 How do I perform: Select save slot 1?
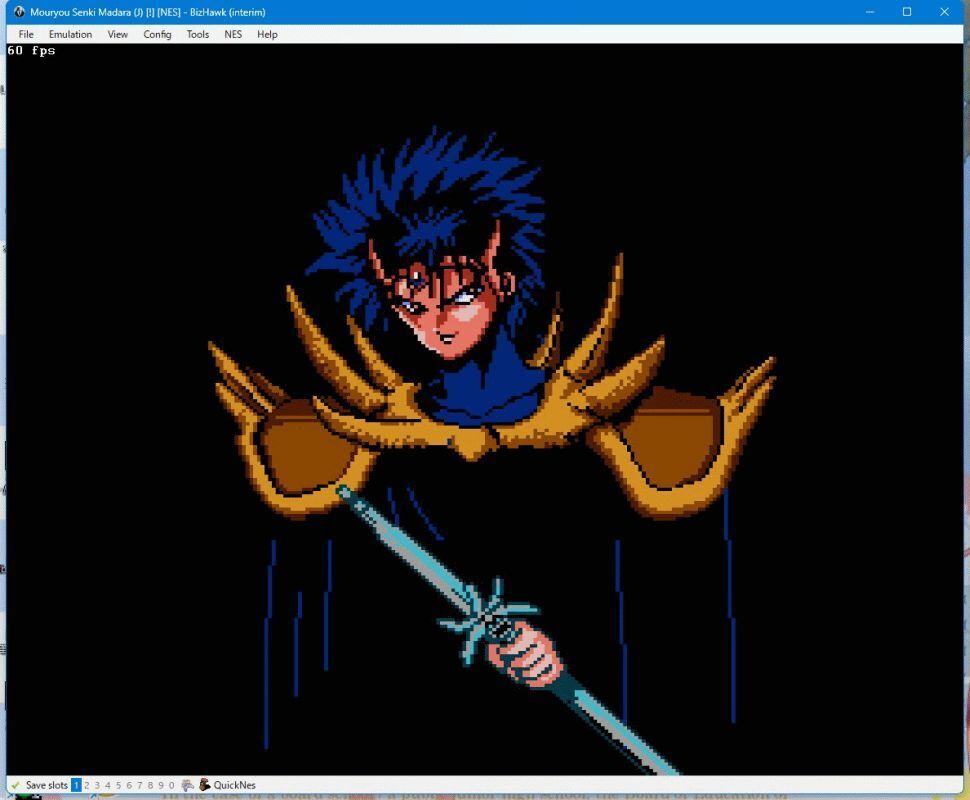(76, 785)
